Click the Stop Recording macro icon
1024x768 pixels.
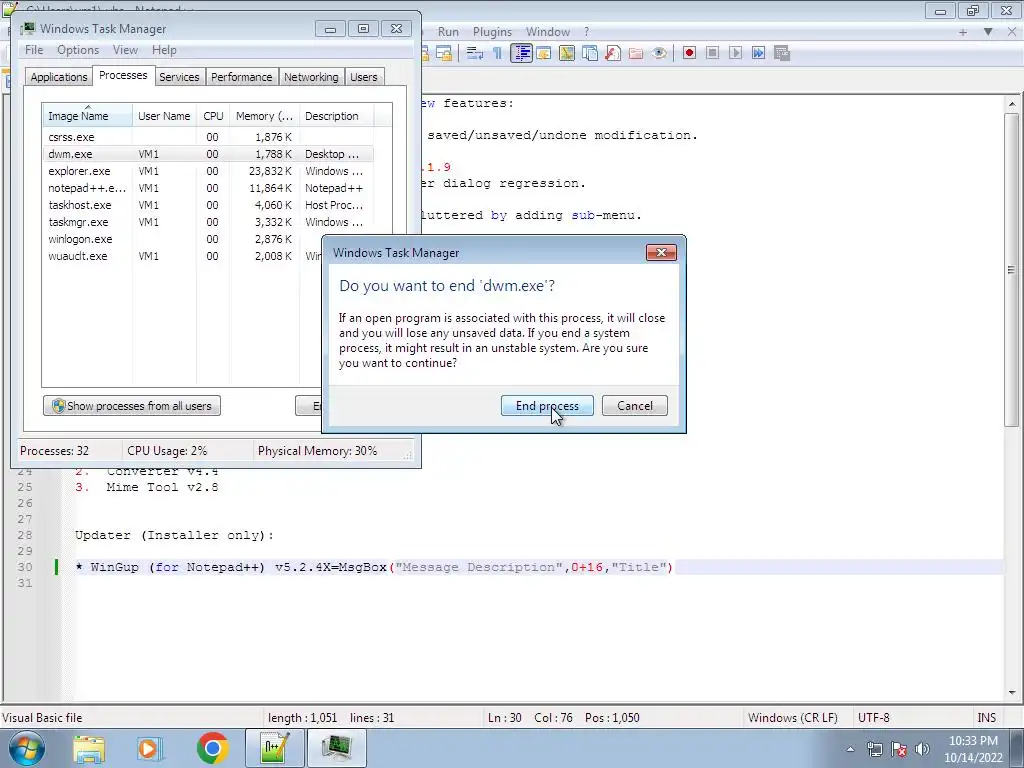click(x=712, y=54)
